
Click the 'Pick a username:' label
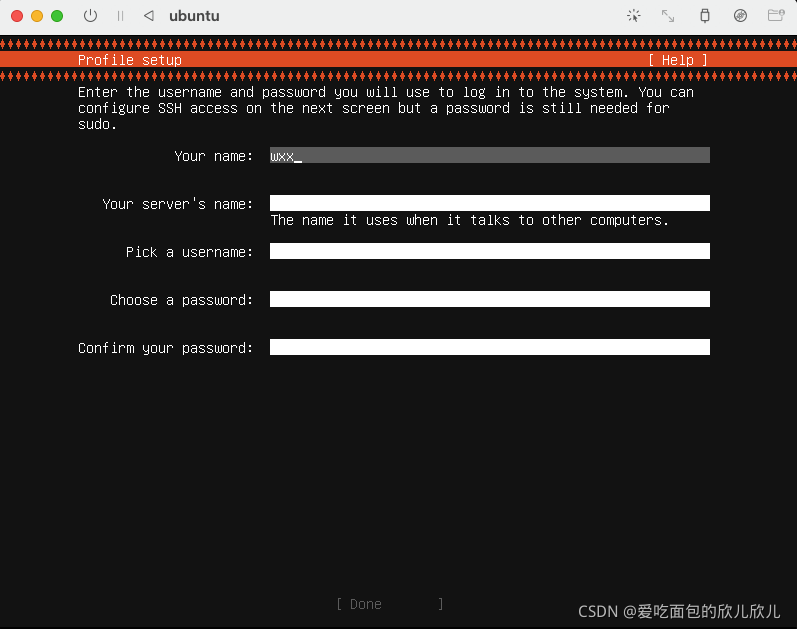[189, 252]
